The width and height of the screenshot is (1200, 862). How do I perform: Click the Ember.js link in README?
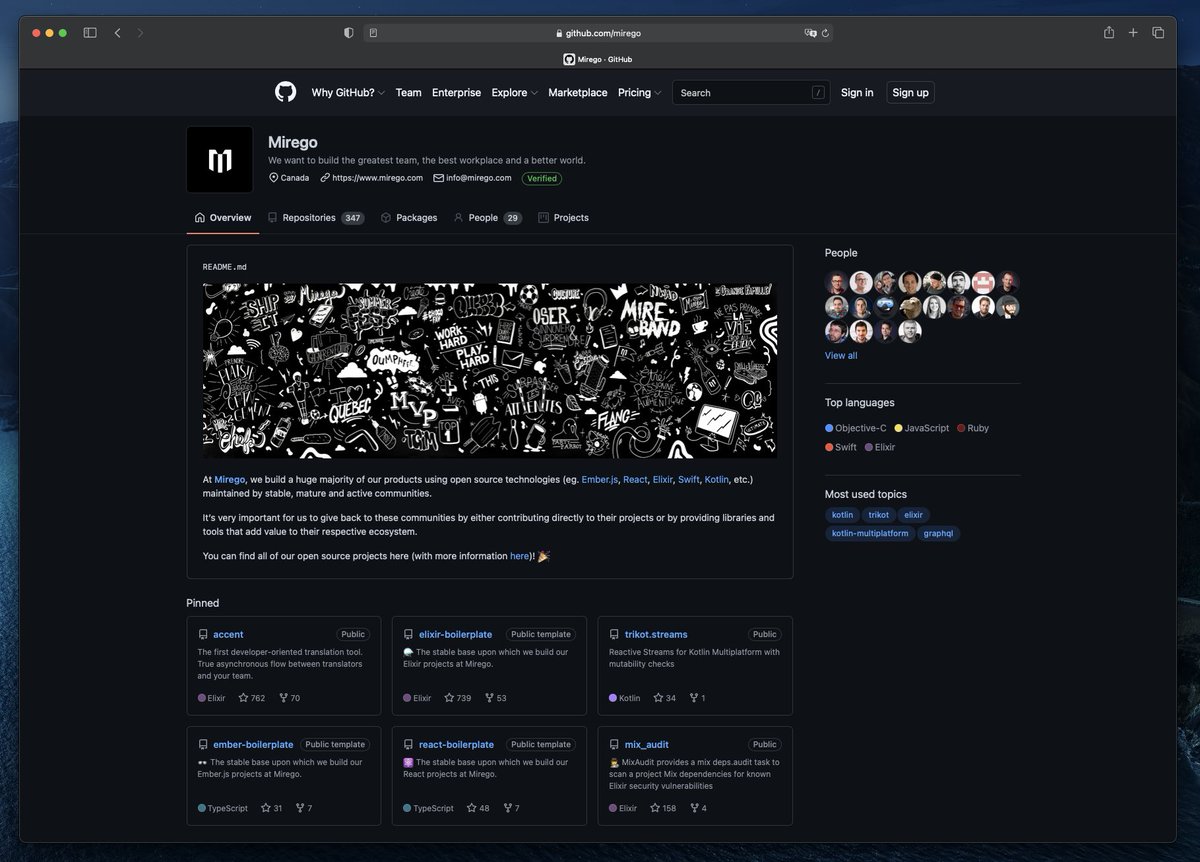pyautogui.click(x=599, y=480)
